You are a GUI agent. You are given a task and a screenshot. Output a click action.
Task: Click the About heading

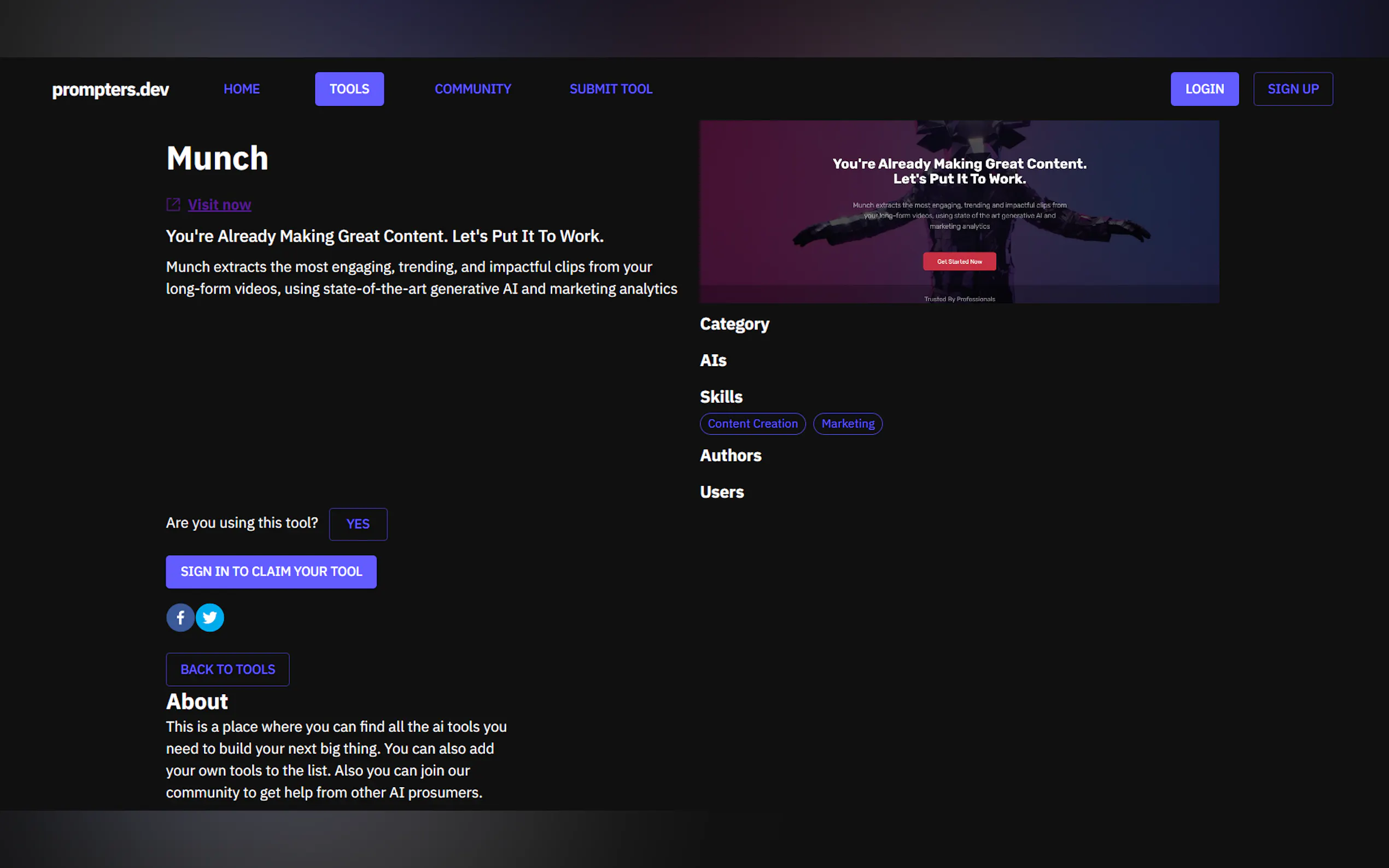point(197,701)
